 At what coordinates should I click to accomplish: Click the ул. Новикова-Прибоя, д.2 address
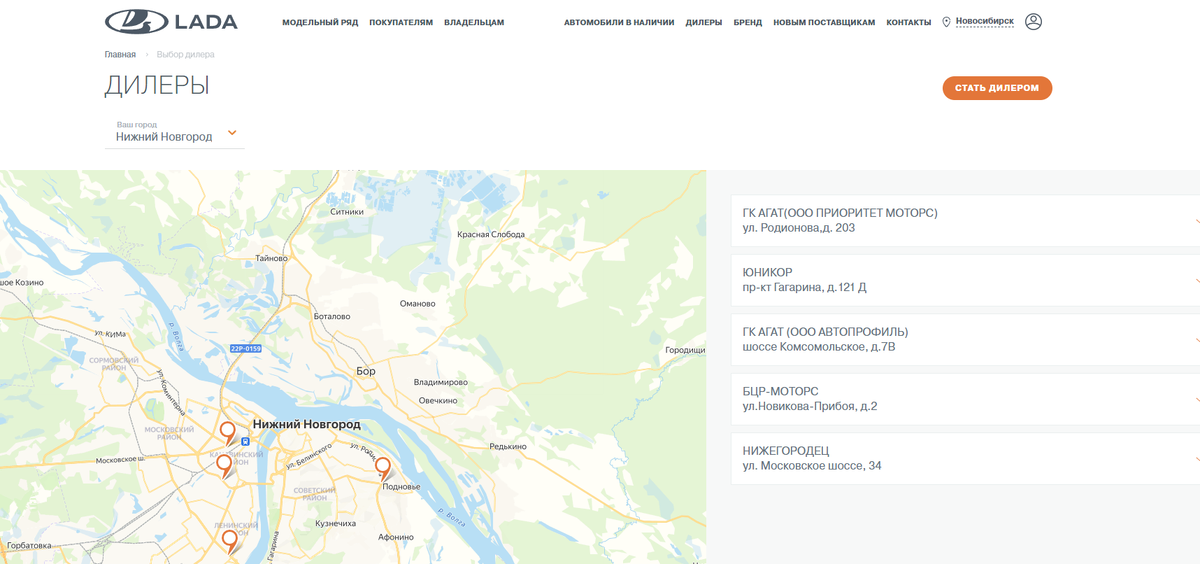[810, 407]
